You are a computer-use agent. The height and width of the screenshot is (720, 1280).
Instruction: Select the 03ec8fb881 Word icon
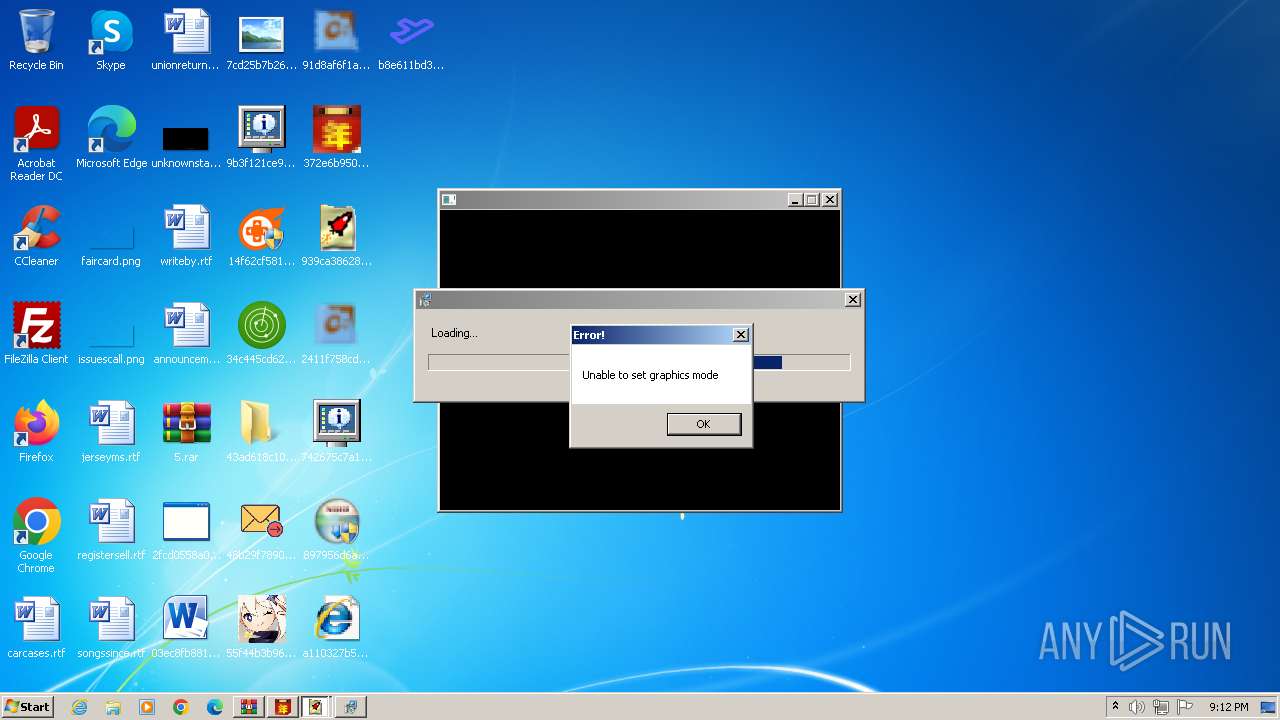pyautogui.click(x=186, y=629)
